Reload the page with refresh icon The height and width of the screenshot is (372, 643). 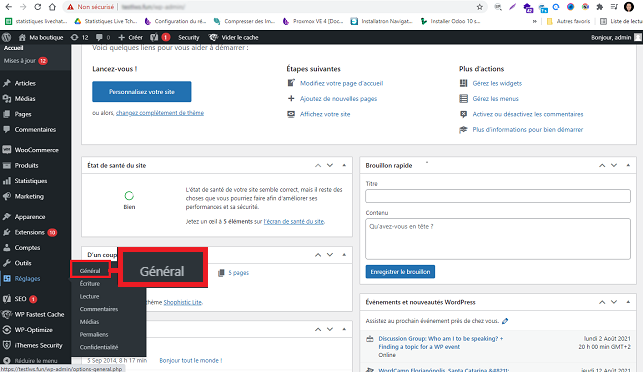[37, 7]
